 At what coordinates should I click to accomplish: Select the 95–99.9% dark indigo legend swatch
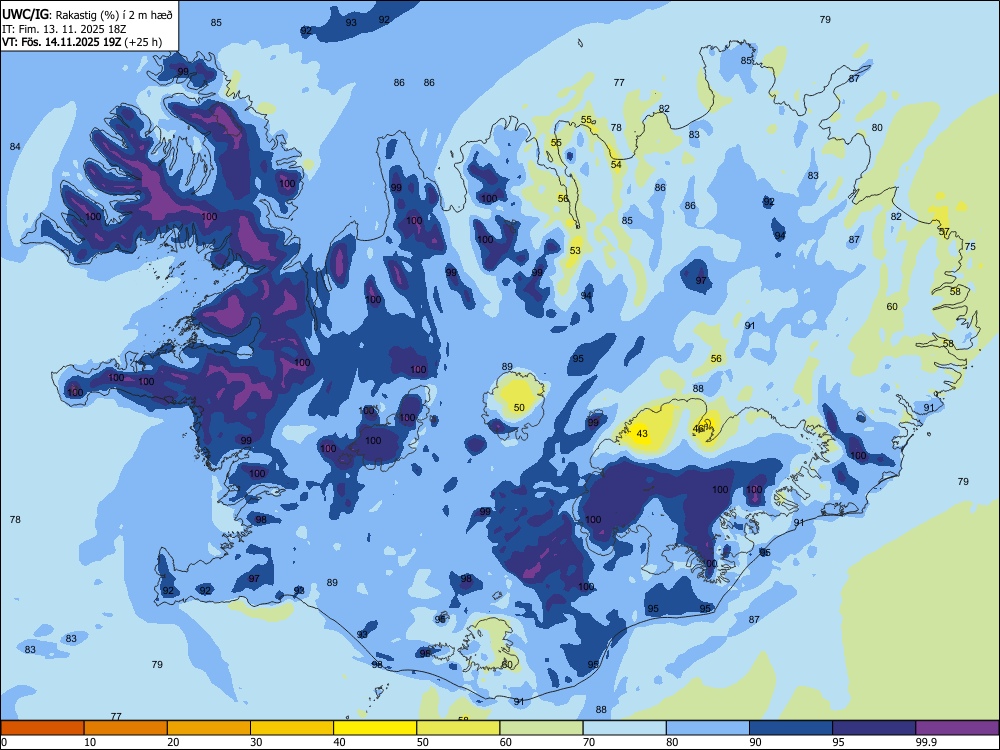(x=874, y=728)
